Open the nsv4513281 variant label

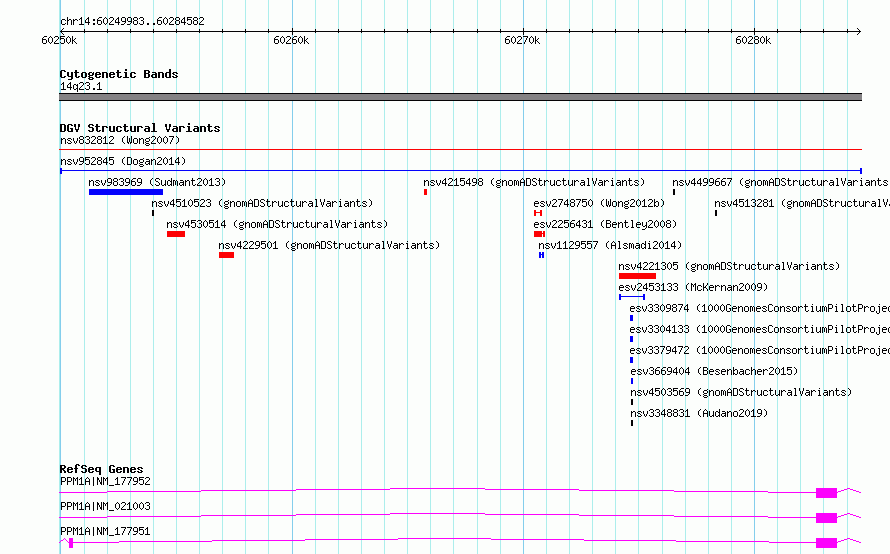click(x=802, y=203)
